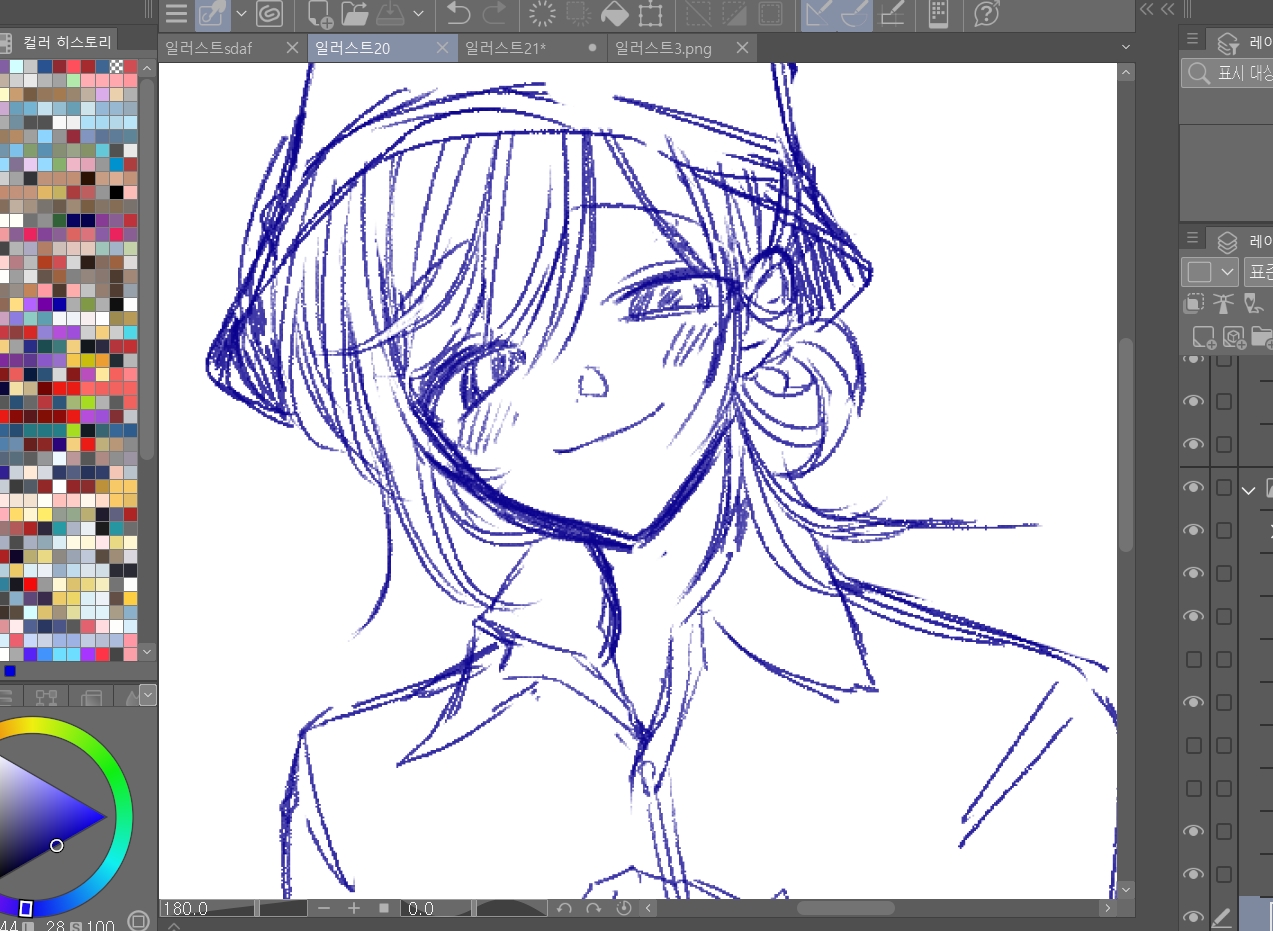The height and width of the screenshot is (931, 1273).
Task: Hide the layer with the pencil edit mark
Action: (x=1193, y=917)
